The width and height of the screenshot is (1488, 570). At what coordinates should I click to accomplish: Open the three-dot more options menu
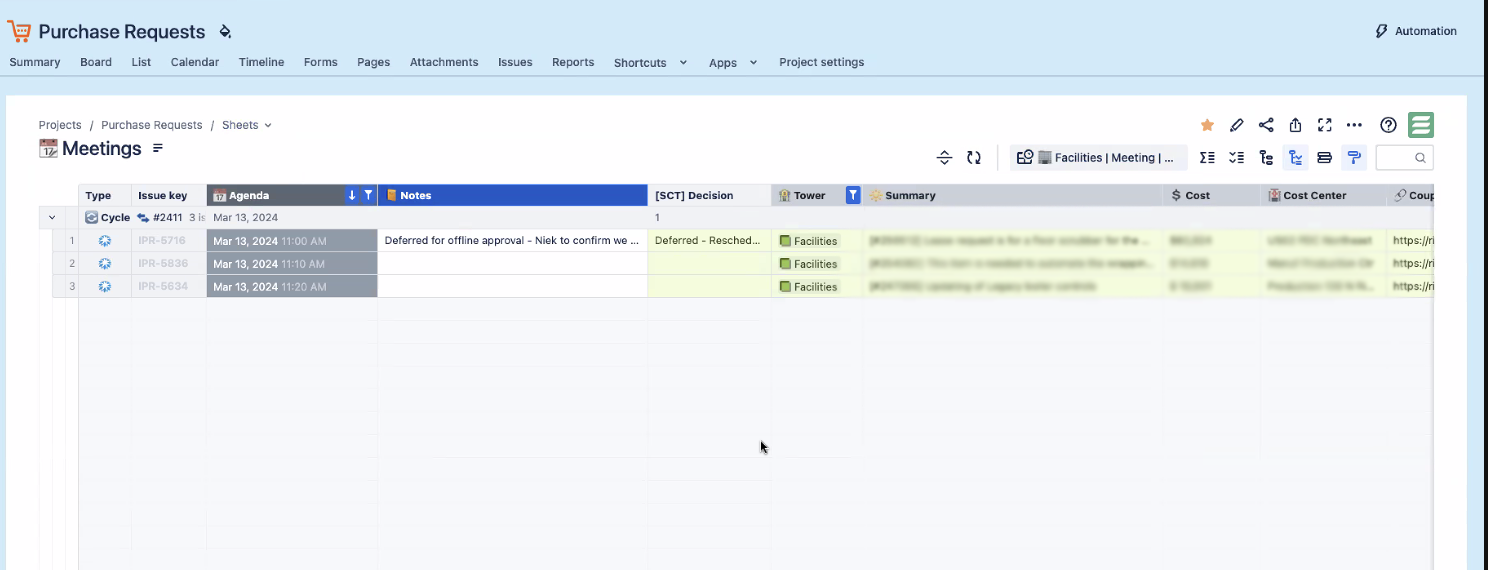pos(1354,125)
